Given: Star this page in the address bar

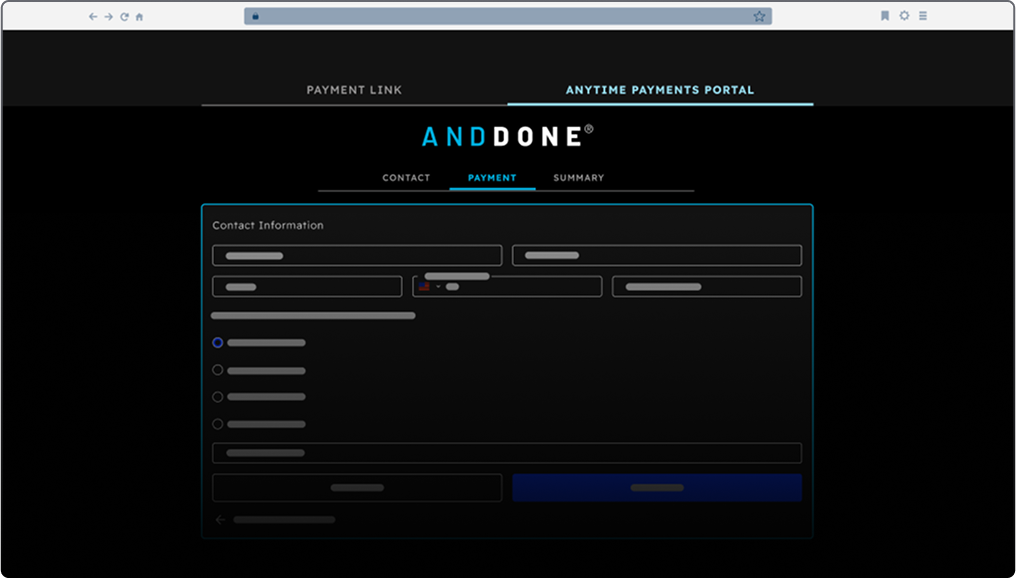Looking at the screenshot, I should [x=759, y=16].
